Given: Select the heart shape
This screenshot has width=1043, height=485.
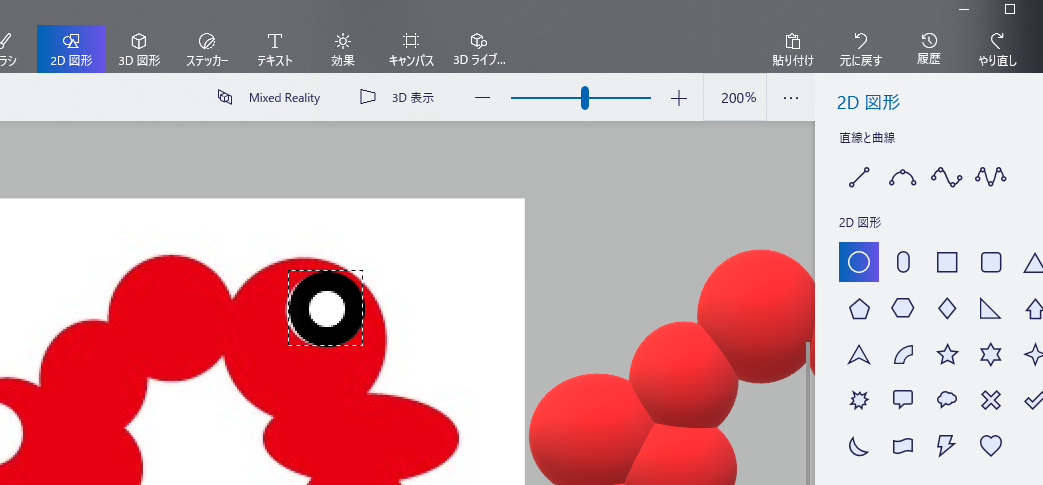Looking at the screenshot, I should [x=990, y=445].
